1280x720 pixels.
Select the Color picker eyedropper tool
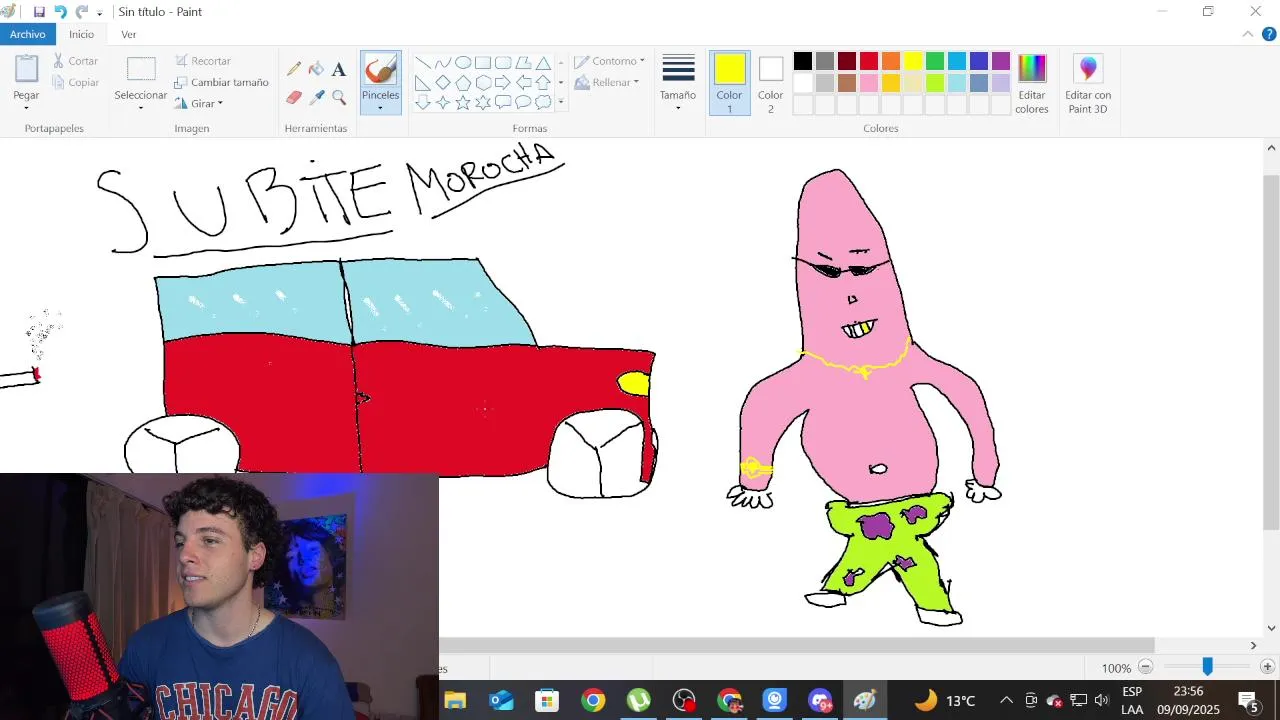click(x=316, y=97)
